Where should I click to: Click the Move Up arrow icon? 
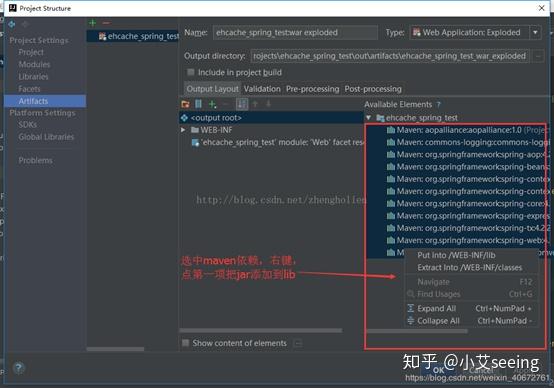(x=255, y=104)
